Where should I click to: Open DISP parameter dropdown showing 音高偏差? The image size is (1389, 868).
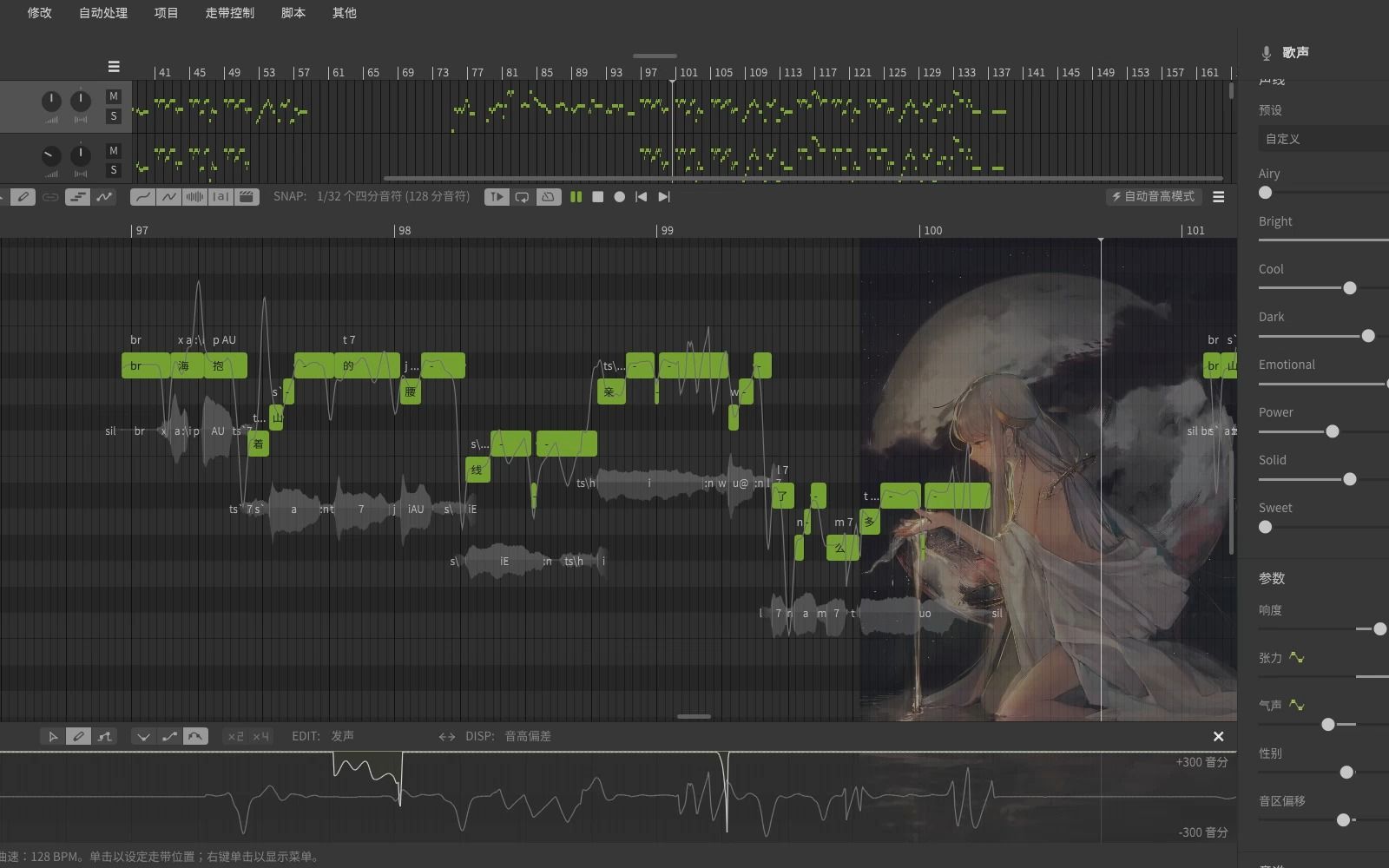[x=528, y=736]
